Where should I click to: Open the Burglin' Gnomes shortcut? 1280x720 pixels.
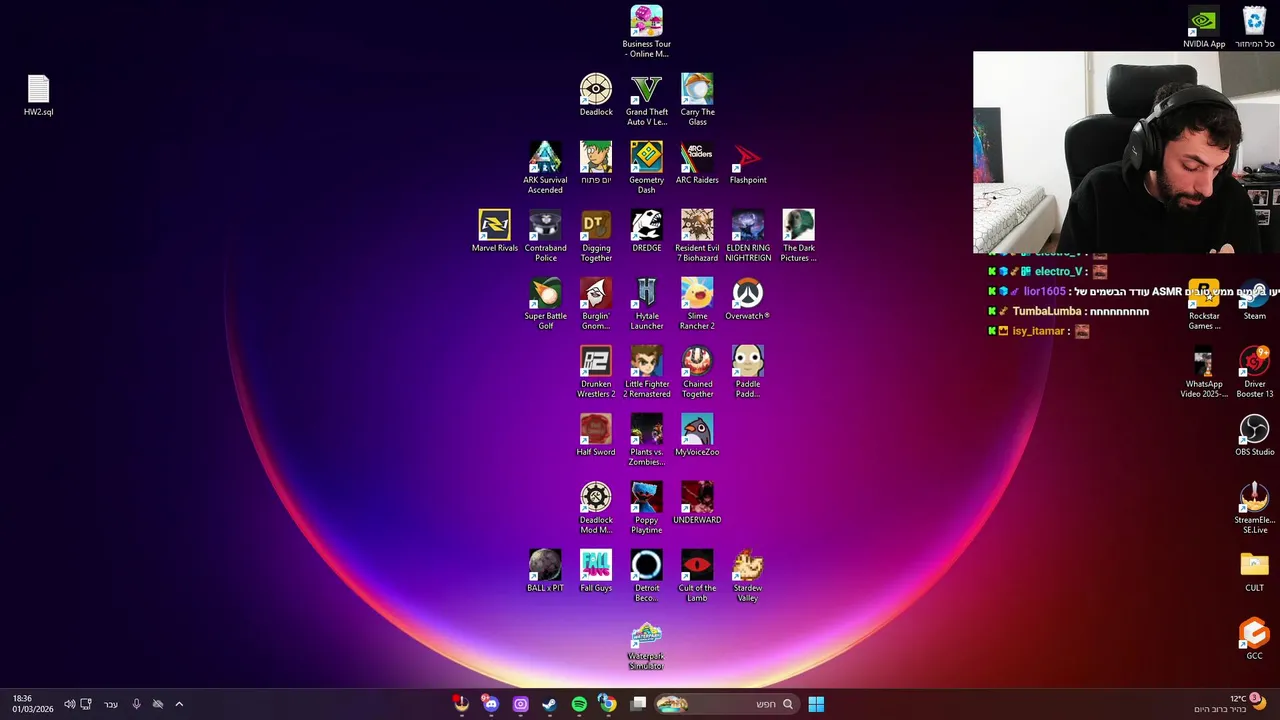point(596,304)
